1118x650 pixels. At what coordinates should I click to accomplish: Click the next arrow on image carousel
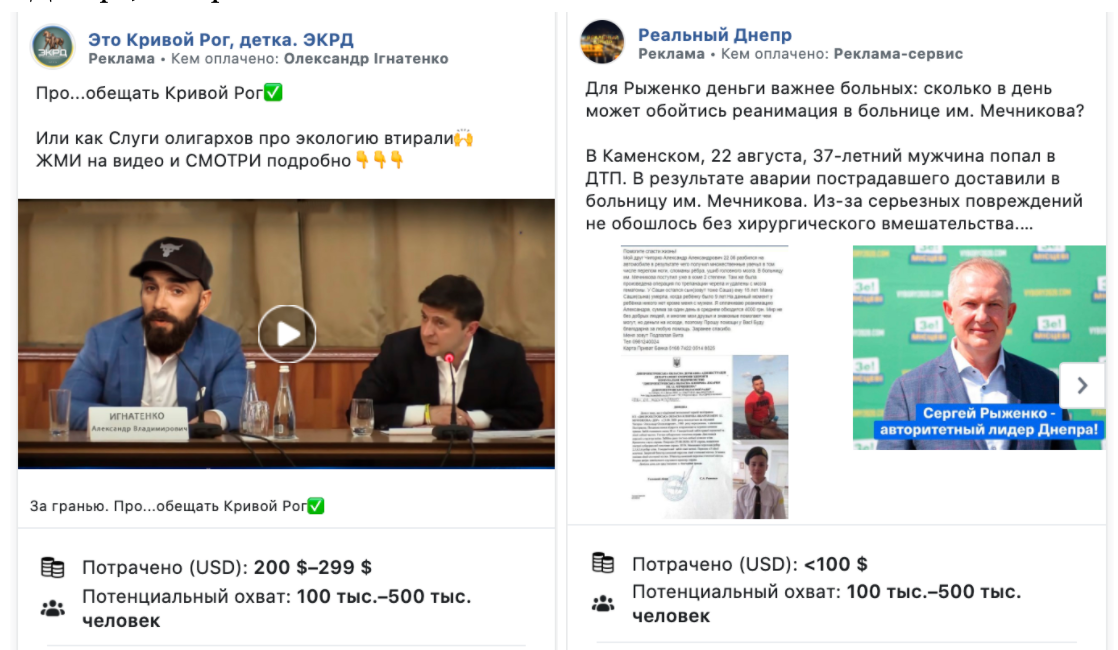click(x=1082, y=386)
